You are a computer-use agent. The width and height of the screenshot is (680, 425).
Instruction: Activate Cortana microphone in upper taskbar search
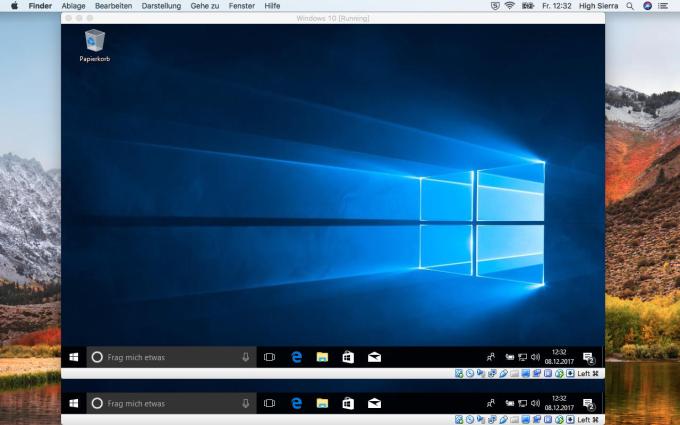(245, 357)
